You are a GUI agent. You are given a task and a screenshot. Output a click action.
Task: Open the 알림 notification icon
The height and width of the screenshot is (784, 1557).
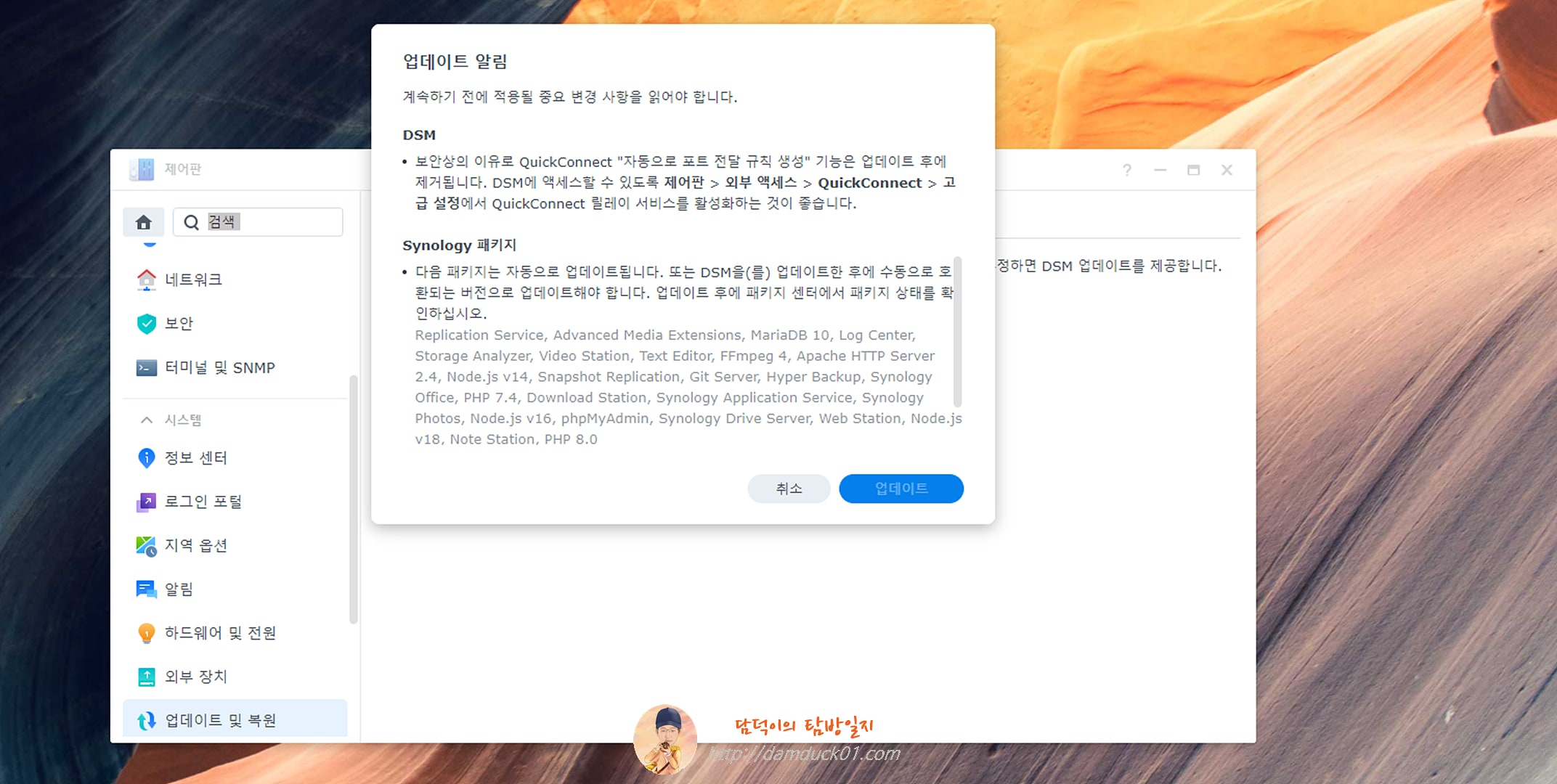click(147, 589)
